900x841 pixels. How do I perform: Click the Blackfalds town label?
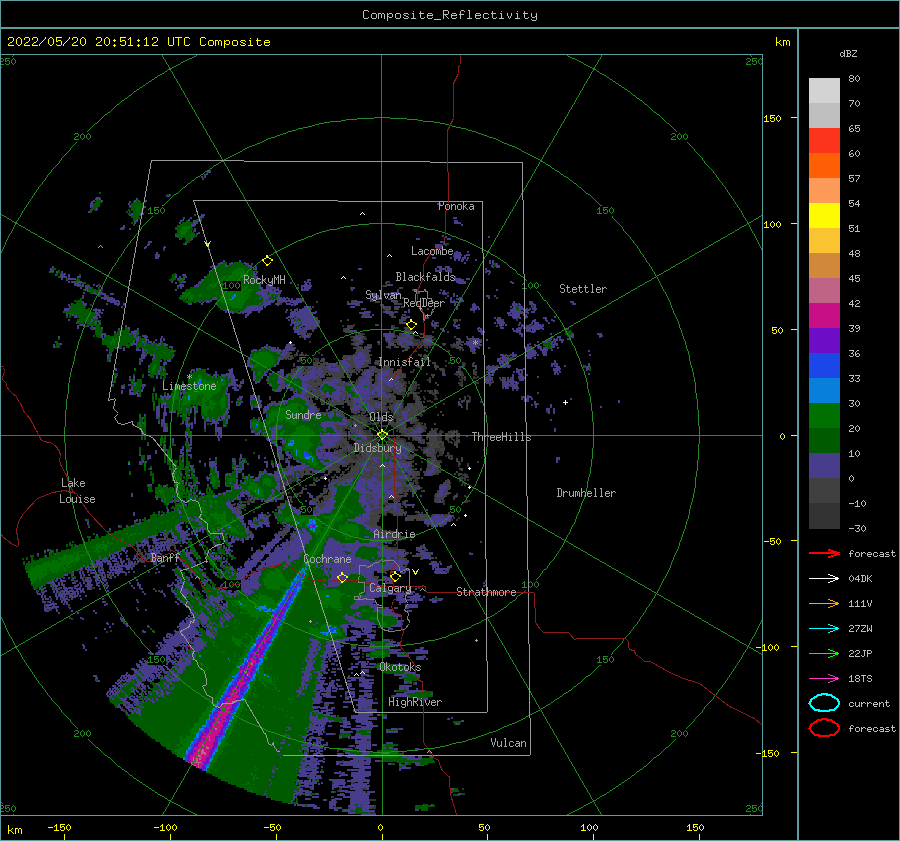pyautogui.click(x=425, y=277)
